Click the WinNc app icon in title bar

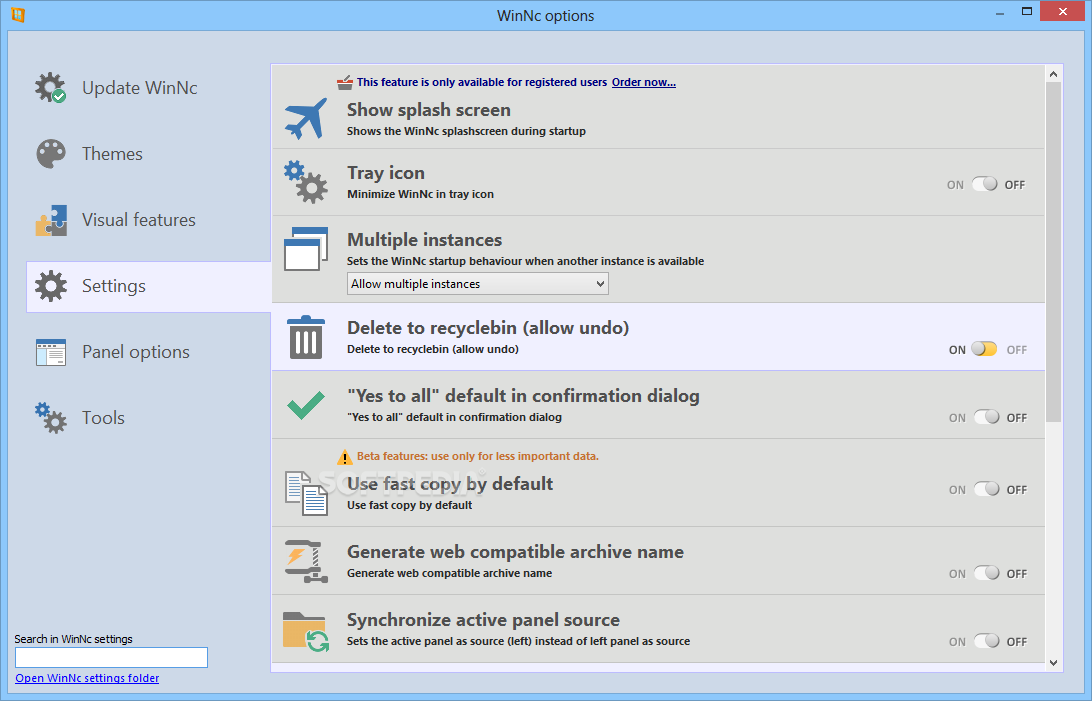point(18,15)
